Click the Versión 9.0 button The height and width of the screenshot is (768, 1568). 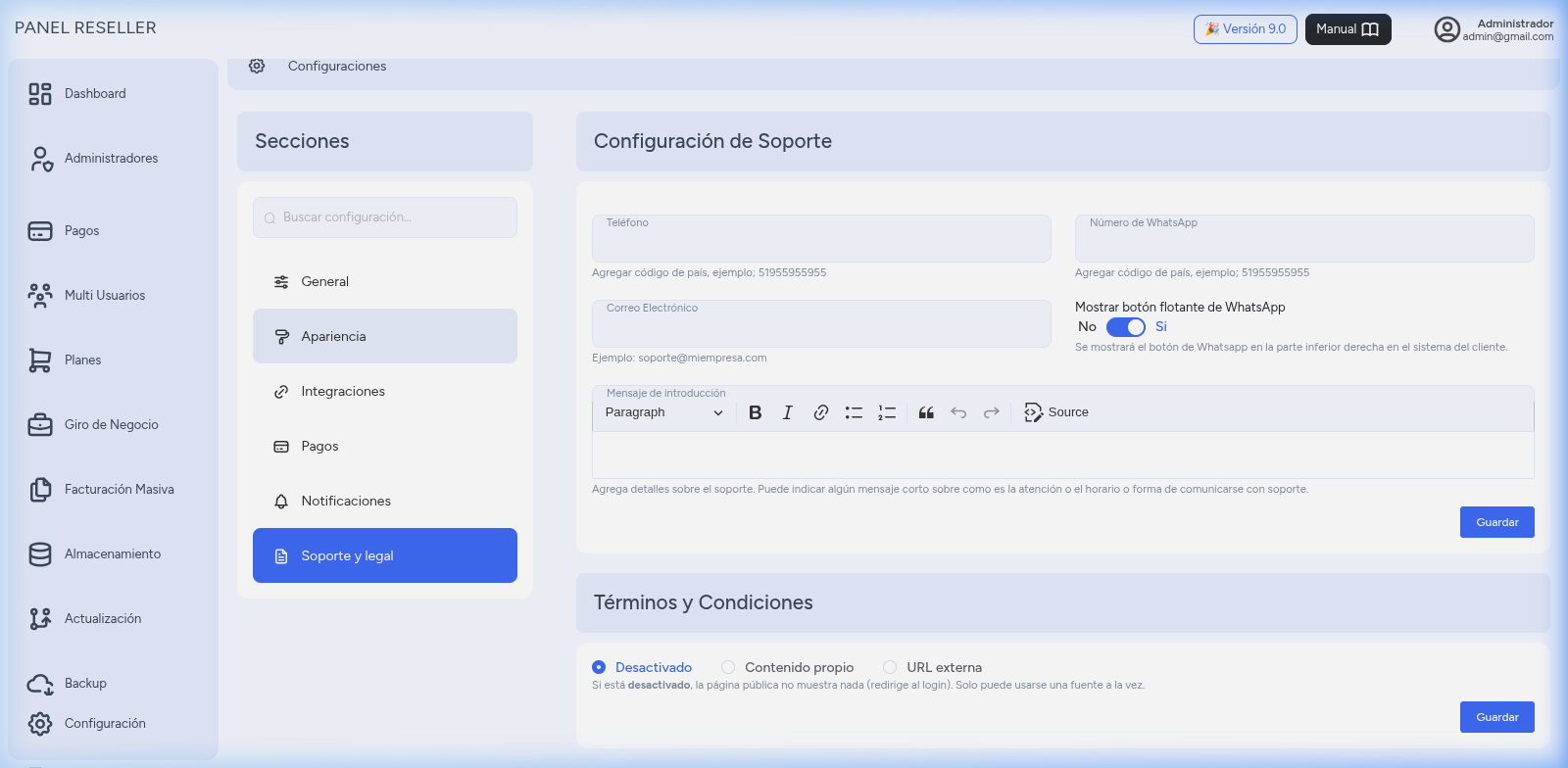1246,29
